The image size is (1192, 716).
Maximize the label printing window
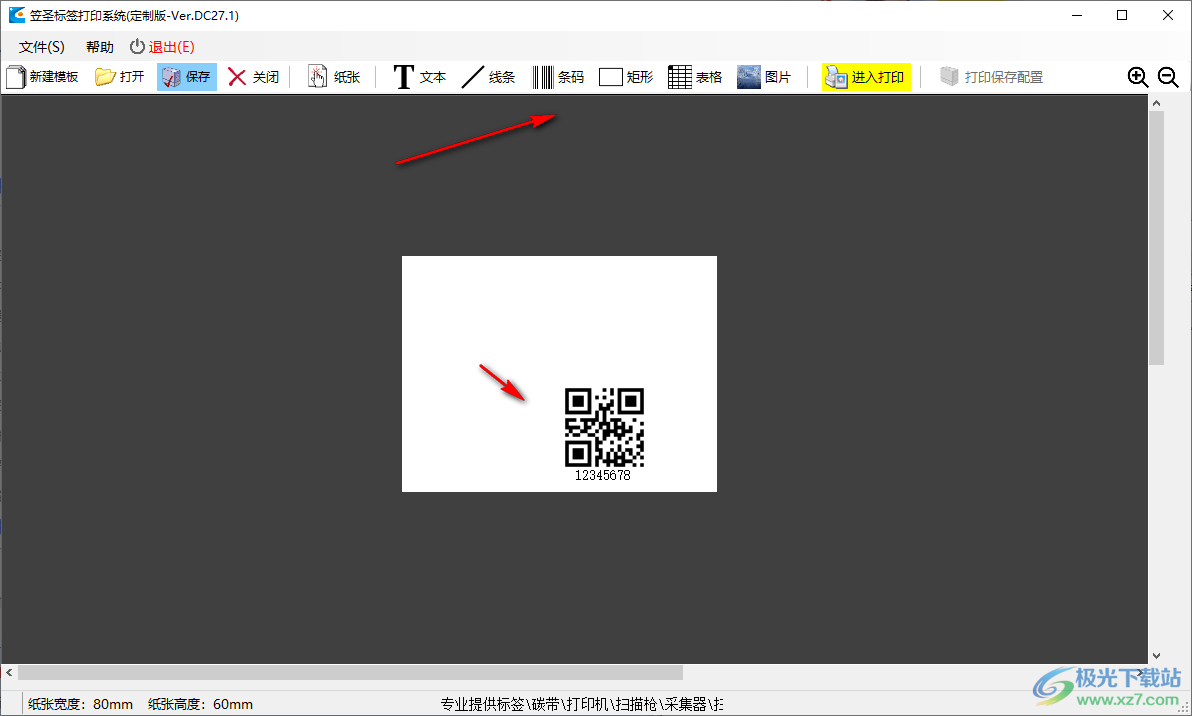(x=1122, y=15)
